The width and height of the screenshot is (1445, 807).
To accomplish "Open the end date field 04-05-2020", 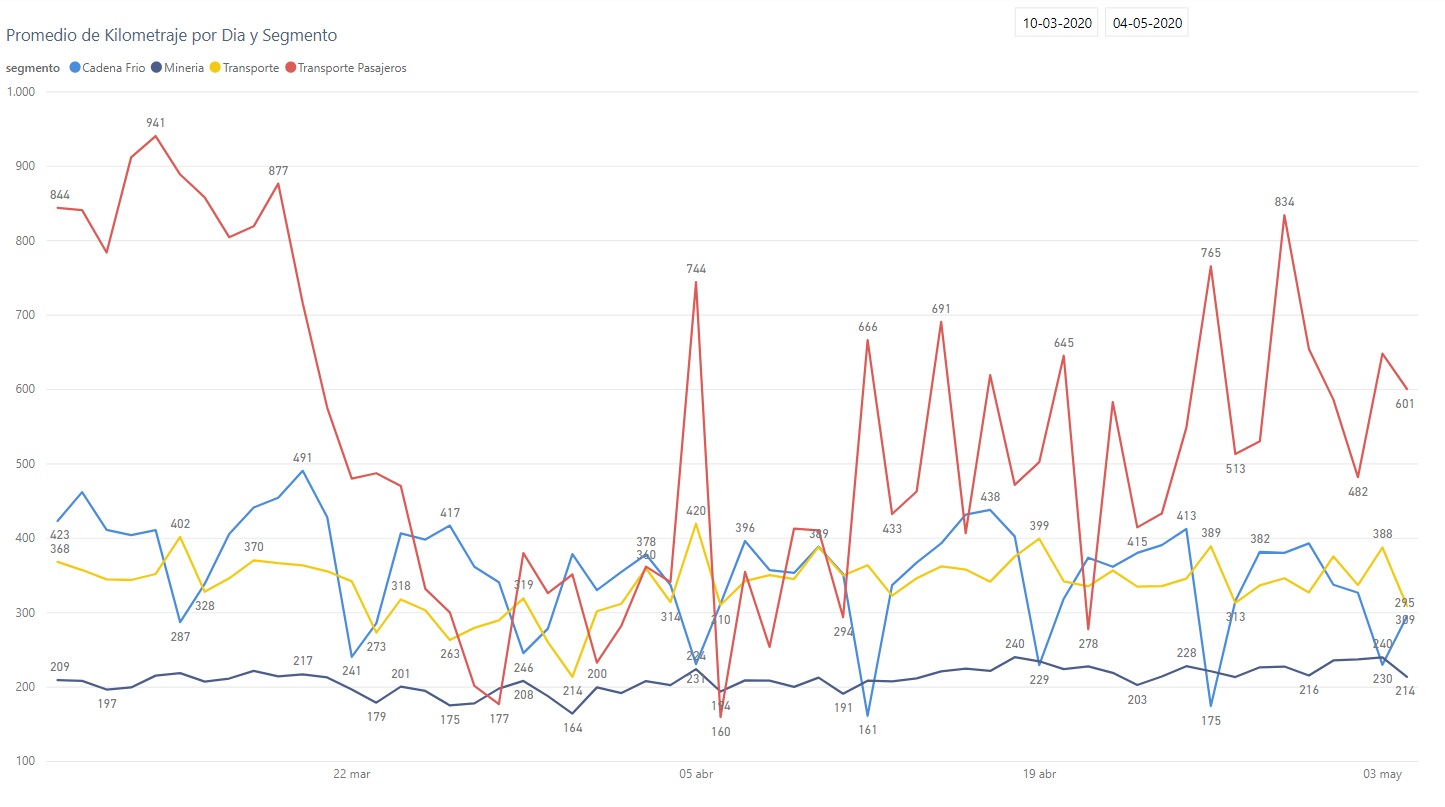I will (x=1147, y=22).
